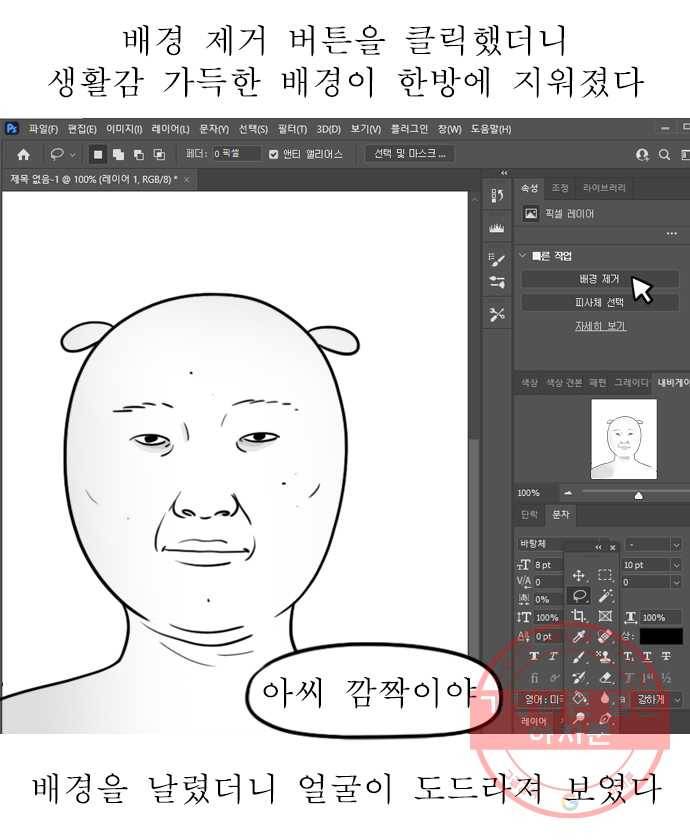Select the Rectangular Marquee tool
The height and width of the screenshot is (840, 690).
(x=605, y=575)
